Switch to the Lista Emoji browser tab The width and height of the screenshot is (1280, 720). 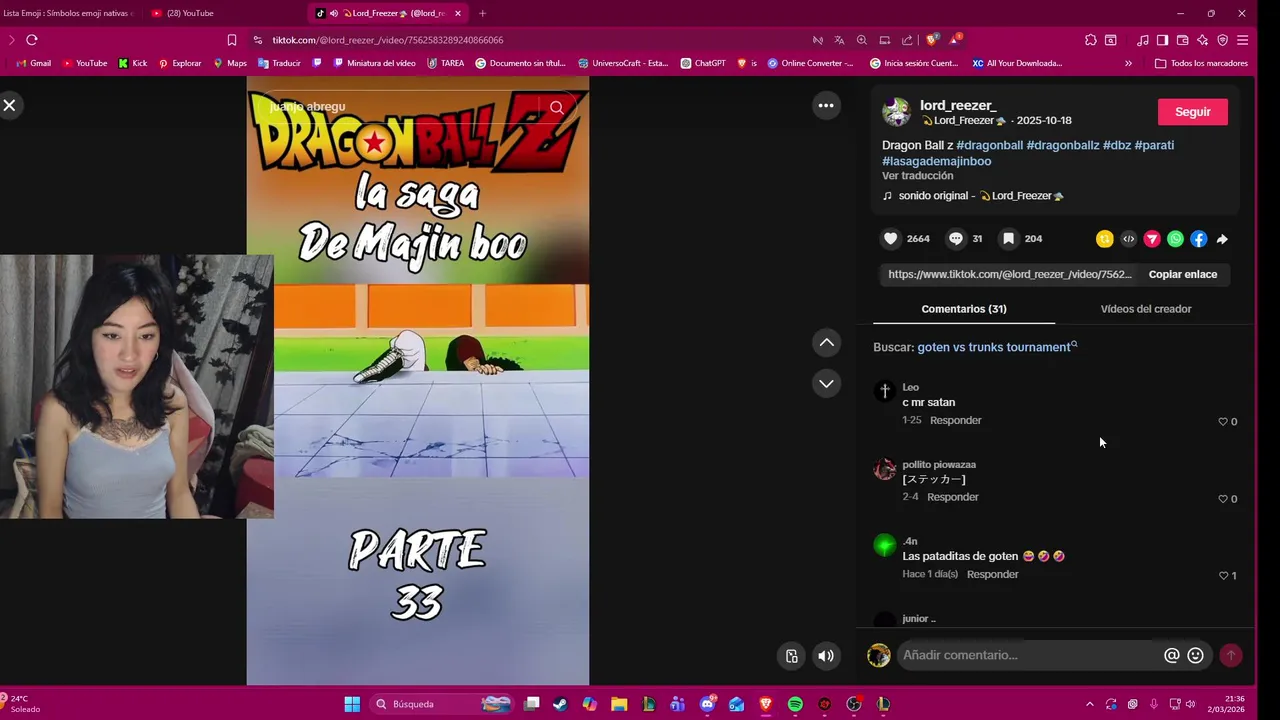click(68, 13)
